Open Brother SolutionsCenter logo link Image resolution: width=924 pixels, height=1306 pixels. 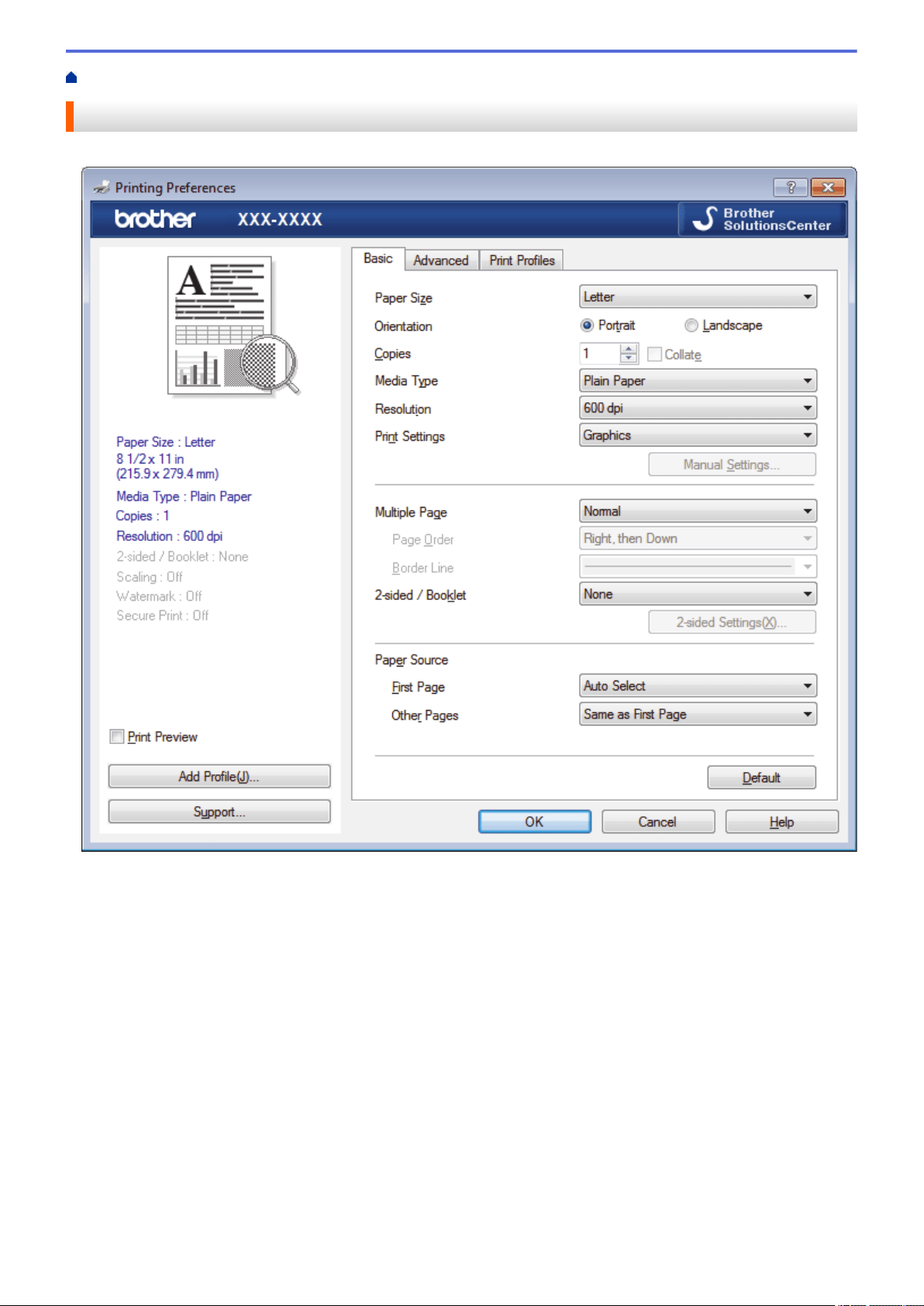[x=763, y=219]
